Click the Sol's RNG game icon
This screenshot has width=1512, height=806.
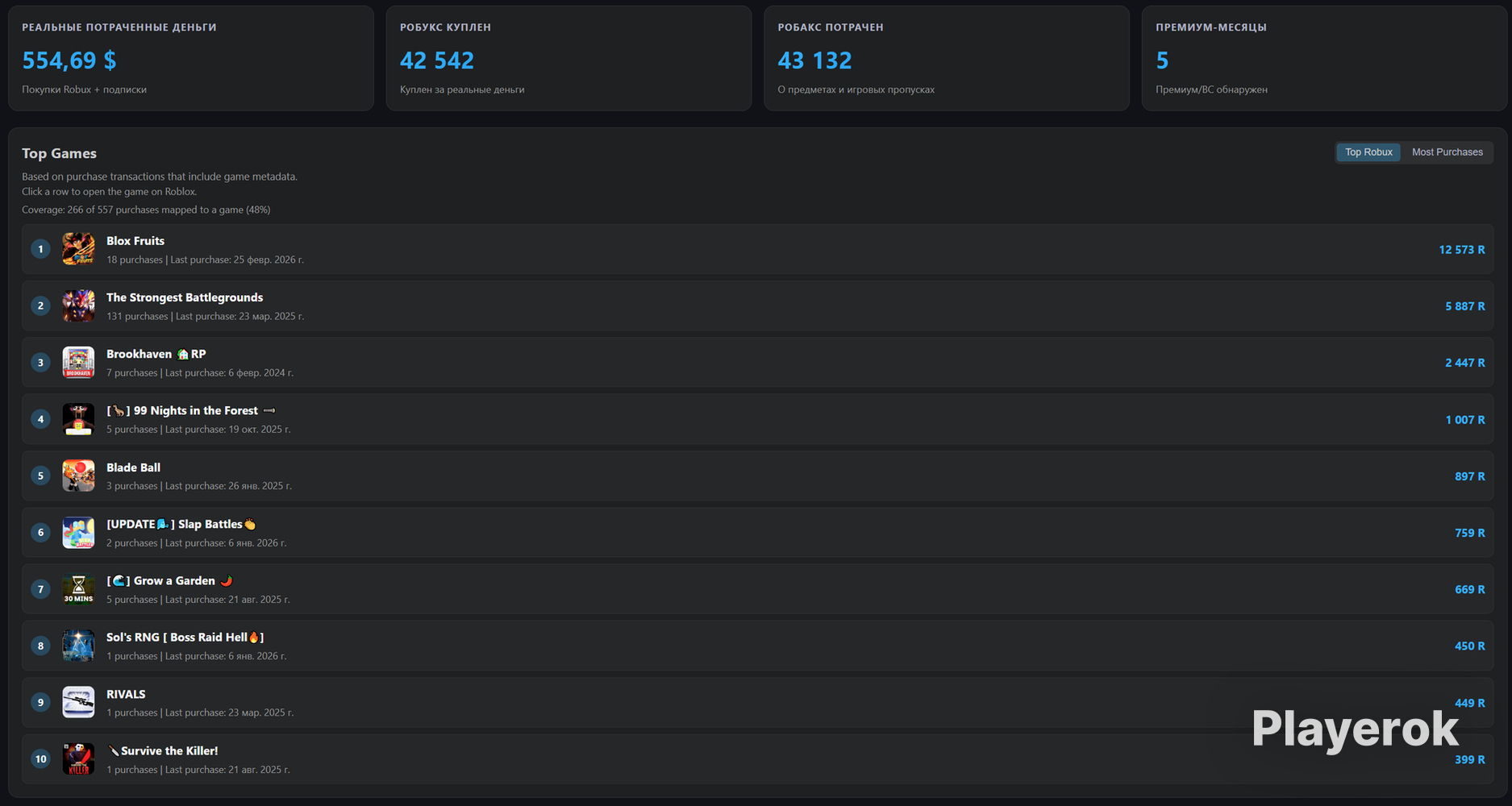(x=78, y=646)
